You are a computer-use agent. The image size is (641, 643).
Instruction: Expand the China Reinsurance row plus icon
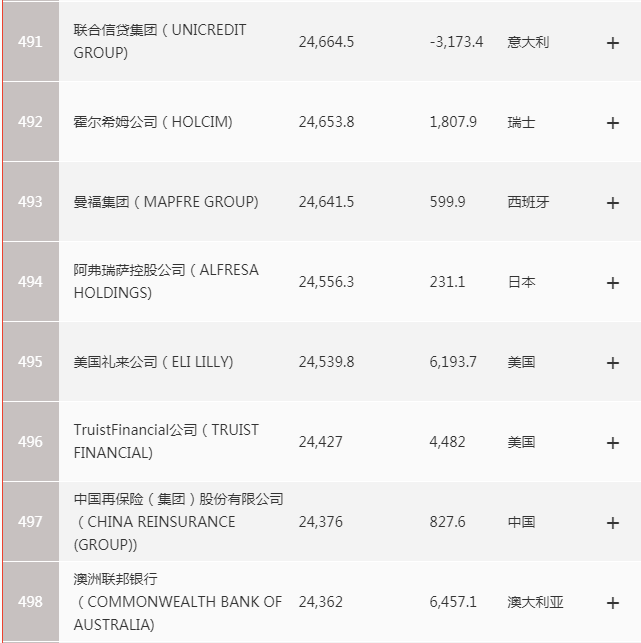pyautogui.click(x=613, y=522)
